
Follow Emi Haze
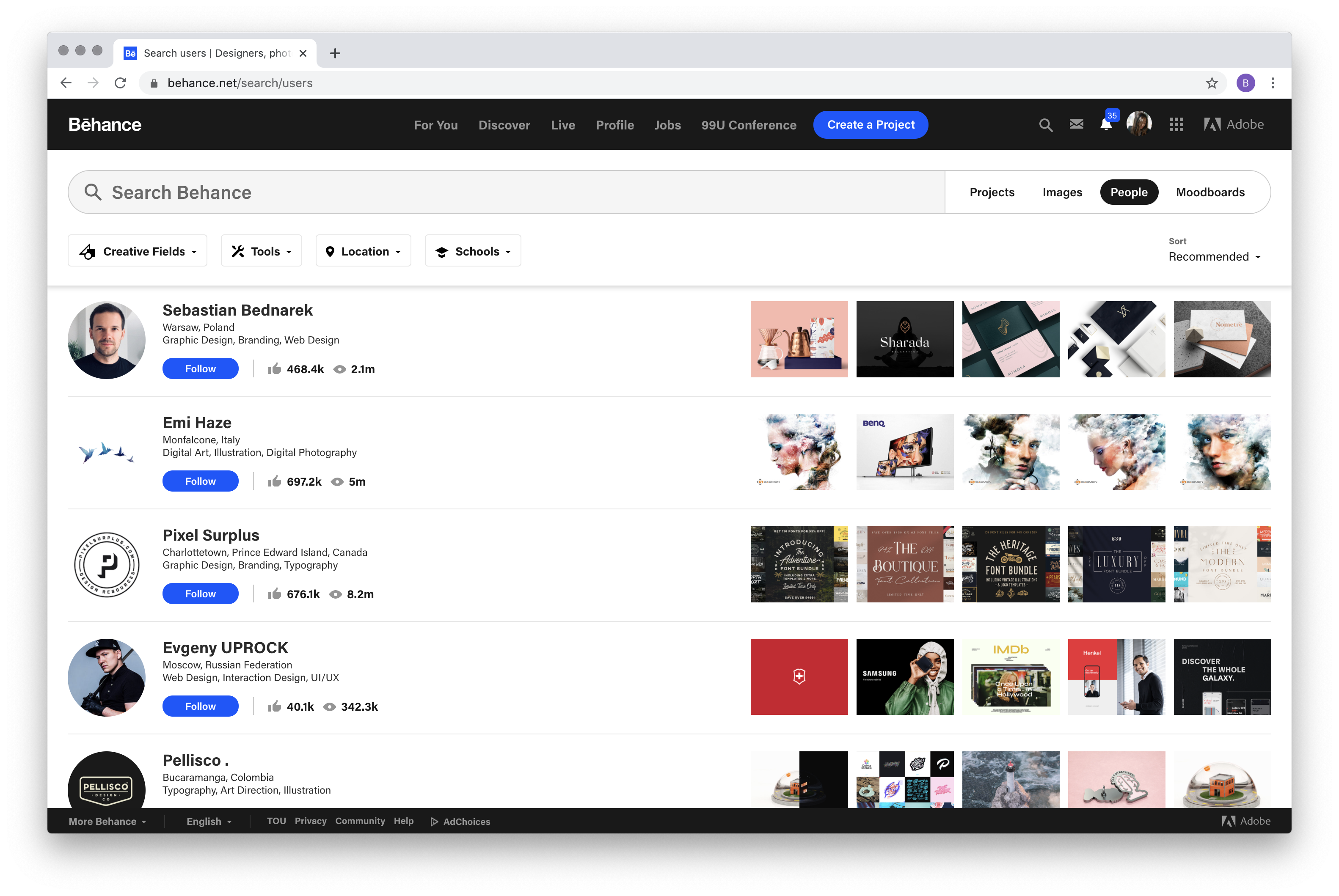200,481
